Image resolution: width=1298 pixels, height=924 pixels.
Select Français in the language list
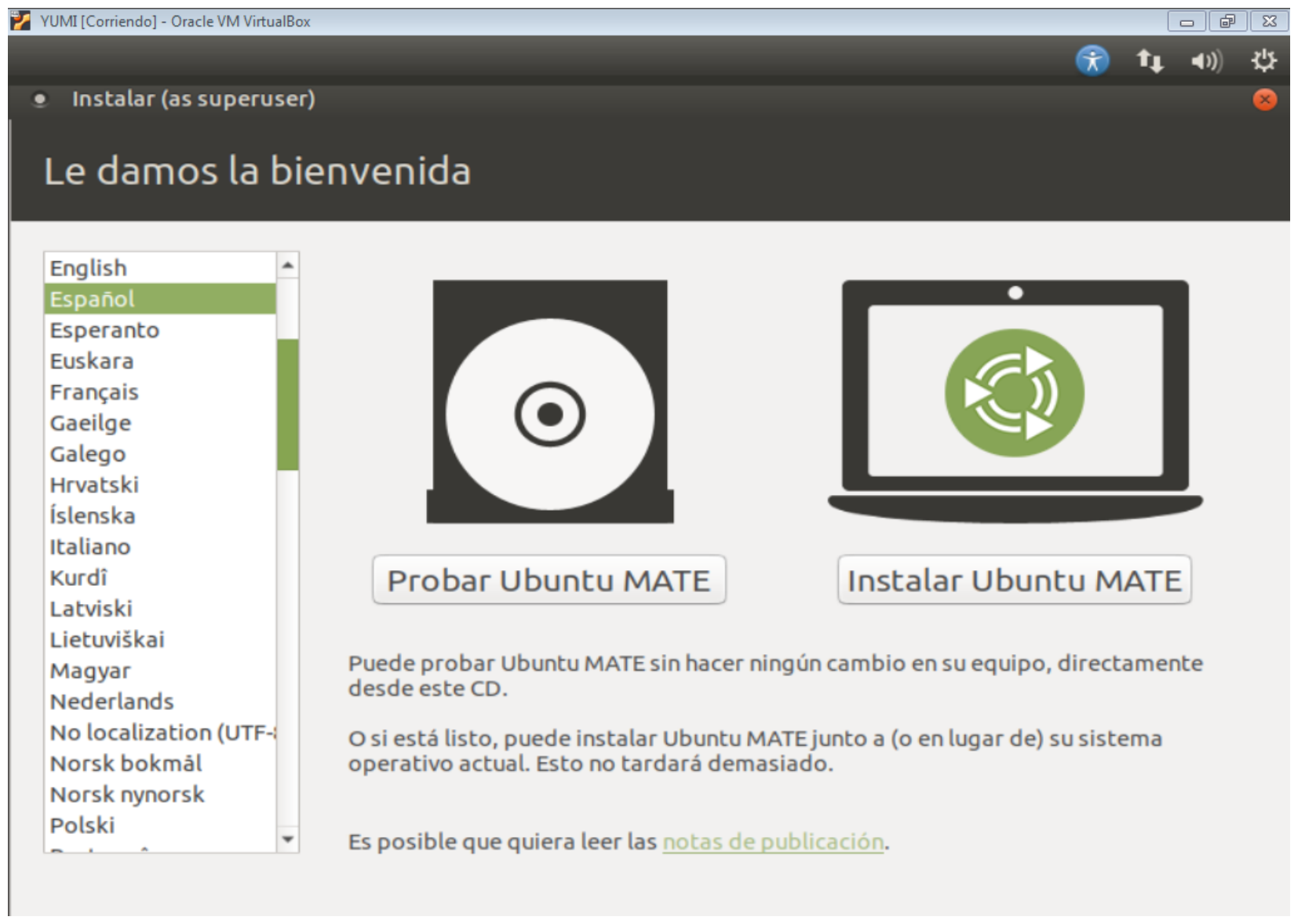94,392
